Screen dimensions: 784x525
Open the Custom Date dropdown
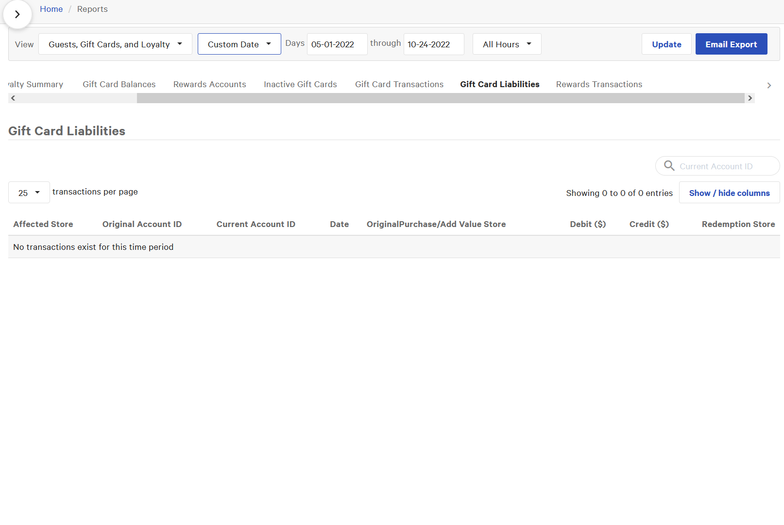[239, 44]
